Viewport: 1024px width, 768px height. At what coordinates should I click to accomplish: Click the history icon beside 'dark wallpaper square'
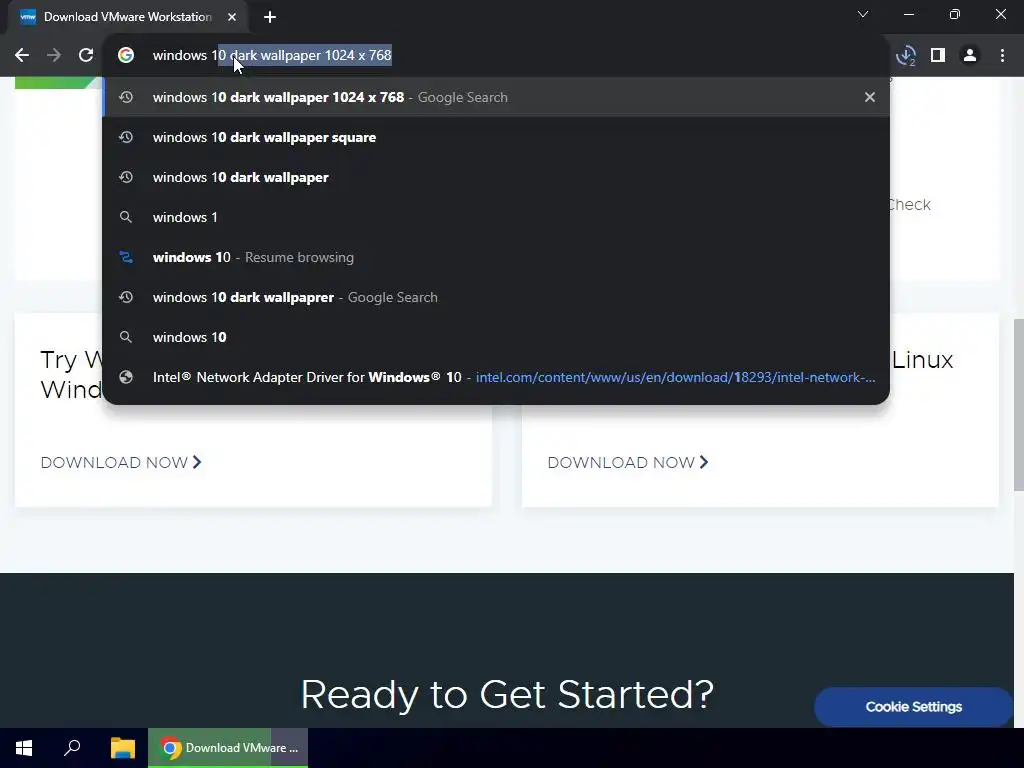click(x=126, y=137)
